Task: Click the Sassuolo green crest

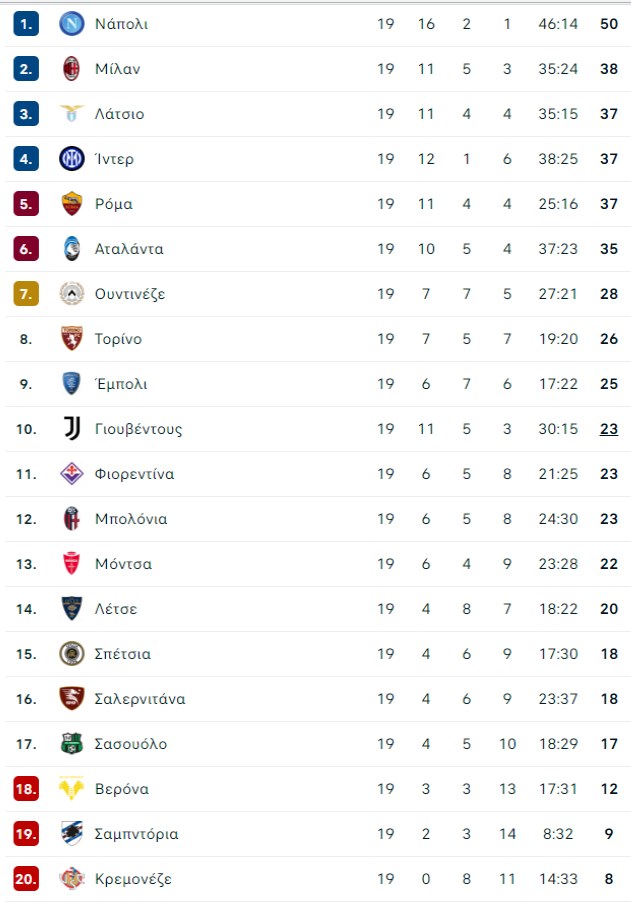Action: point(72,743)
